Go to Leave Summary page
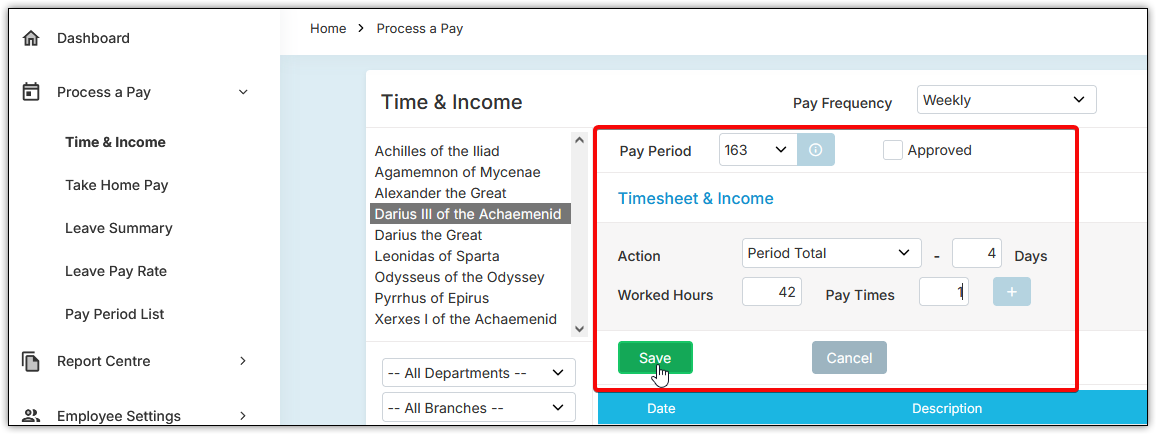This screenshot has width=1156, height=434. click(x=119, y=228)
